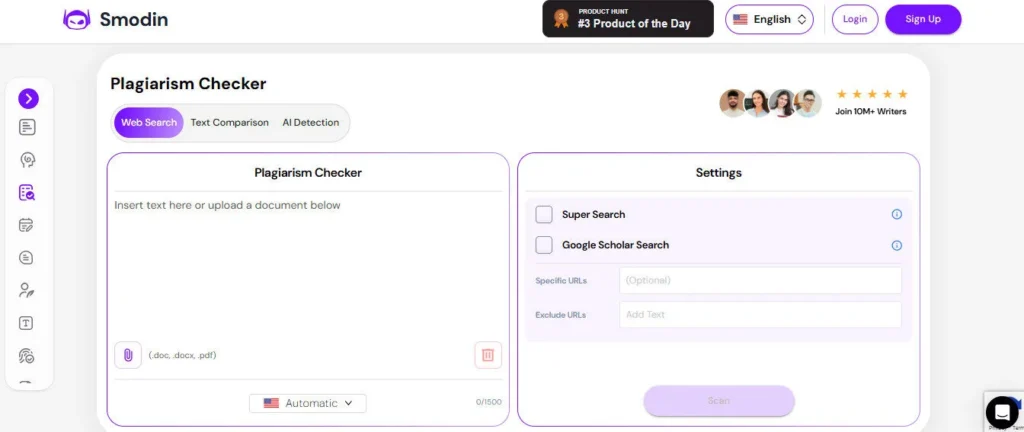Open the English language selector
This screenshot has width=1024, height=432.
click(769, 19)
